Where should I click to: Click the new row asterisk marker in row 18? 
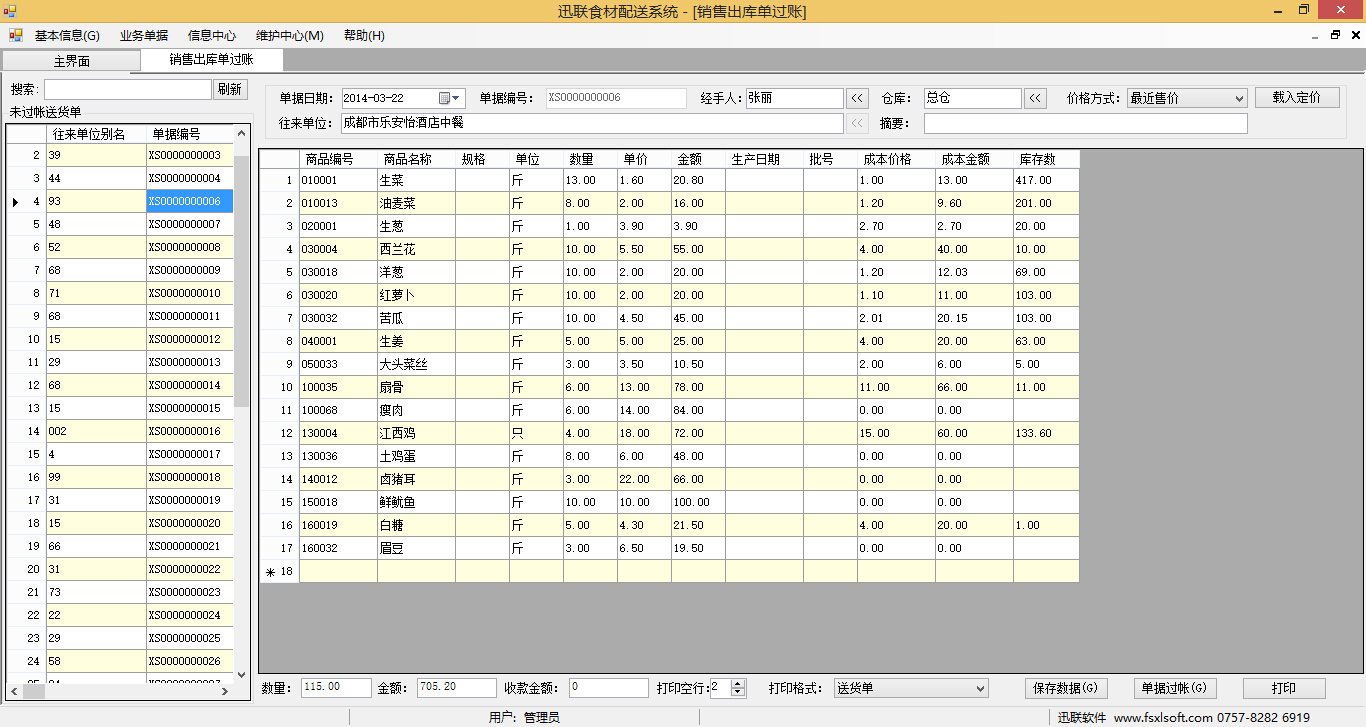click(x=270, y=571)
